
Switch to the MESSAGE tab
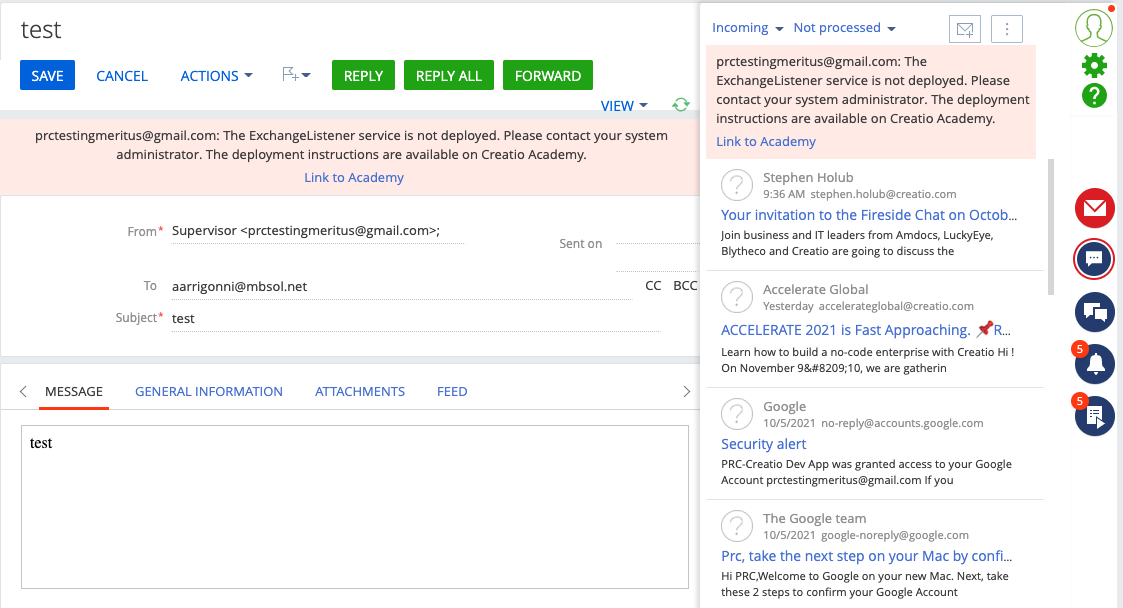pos(74,391)
